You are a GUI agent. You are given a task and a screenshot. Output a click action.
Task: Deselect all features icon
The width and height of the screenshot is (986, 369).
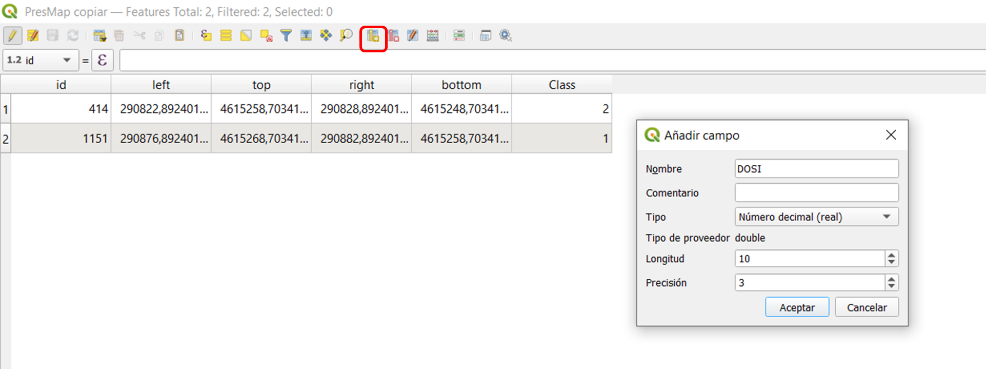tap(266, 36)
